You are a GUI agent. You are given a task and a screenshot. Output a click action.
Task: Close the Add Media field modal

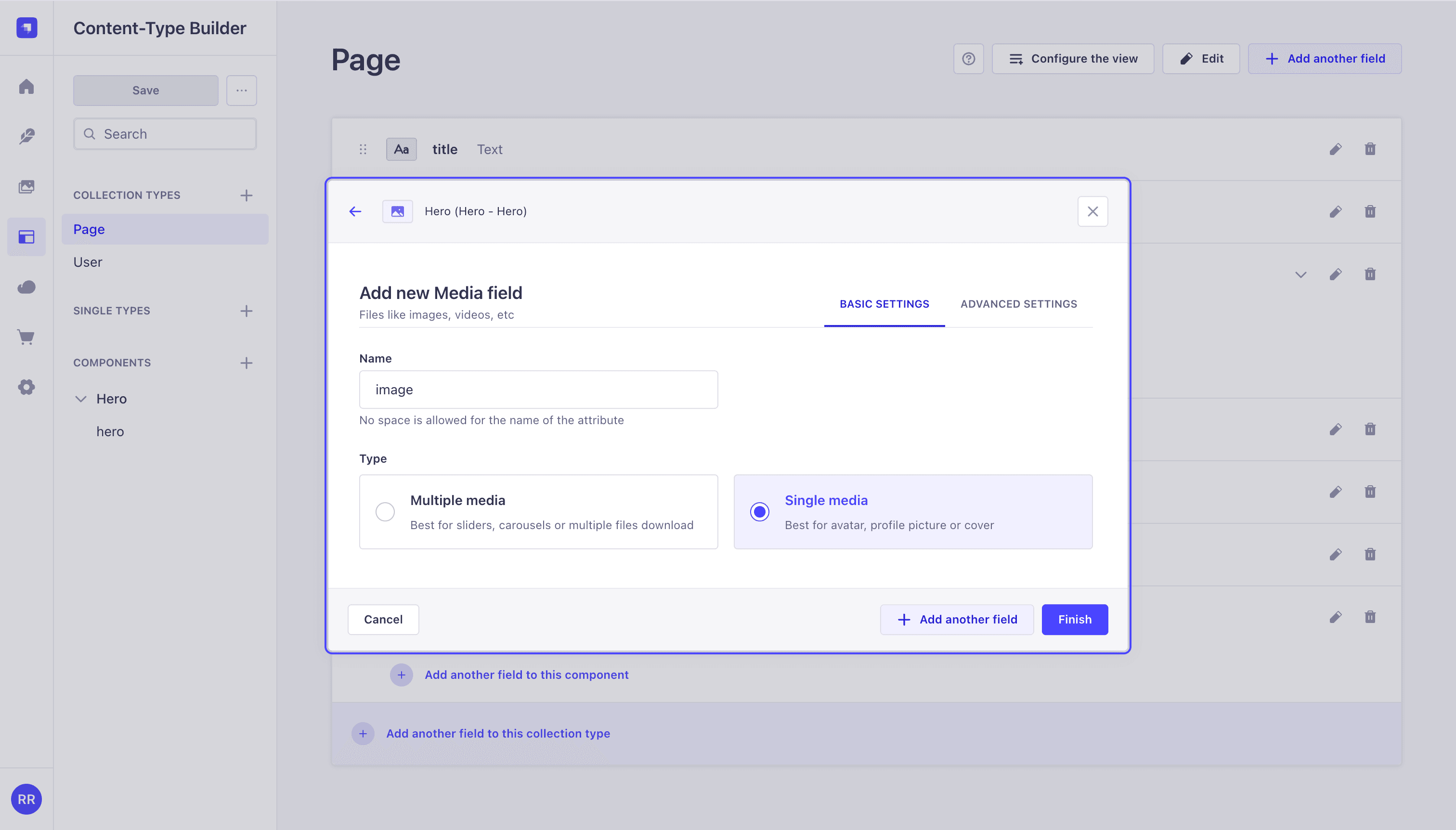point(1092,211)
